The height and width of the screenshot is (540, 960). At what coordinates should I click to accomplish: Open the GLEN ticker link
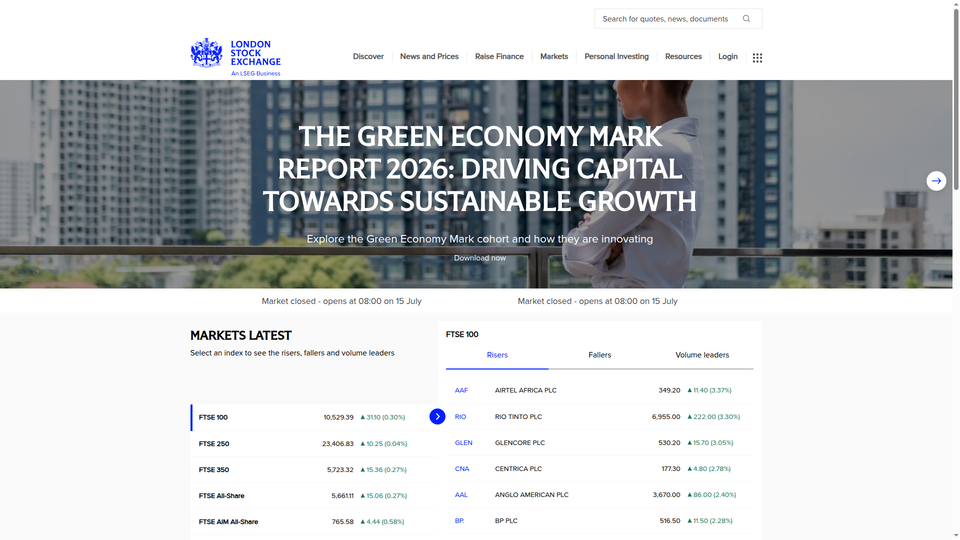click(x=463, y=443)
